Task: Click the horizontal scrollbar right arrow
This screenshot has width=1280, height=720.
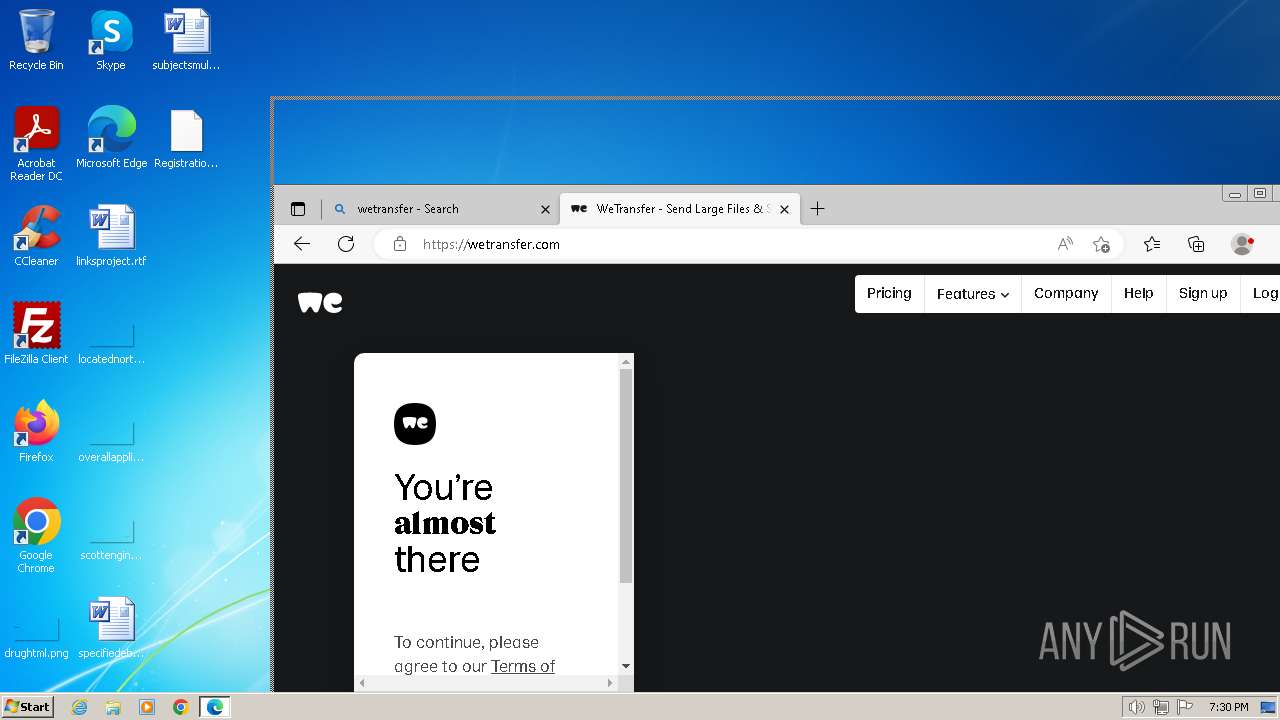Action: [x=610, y=683]
